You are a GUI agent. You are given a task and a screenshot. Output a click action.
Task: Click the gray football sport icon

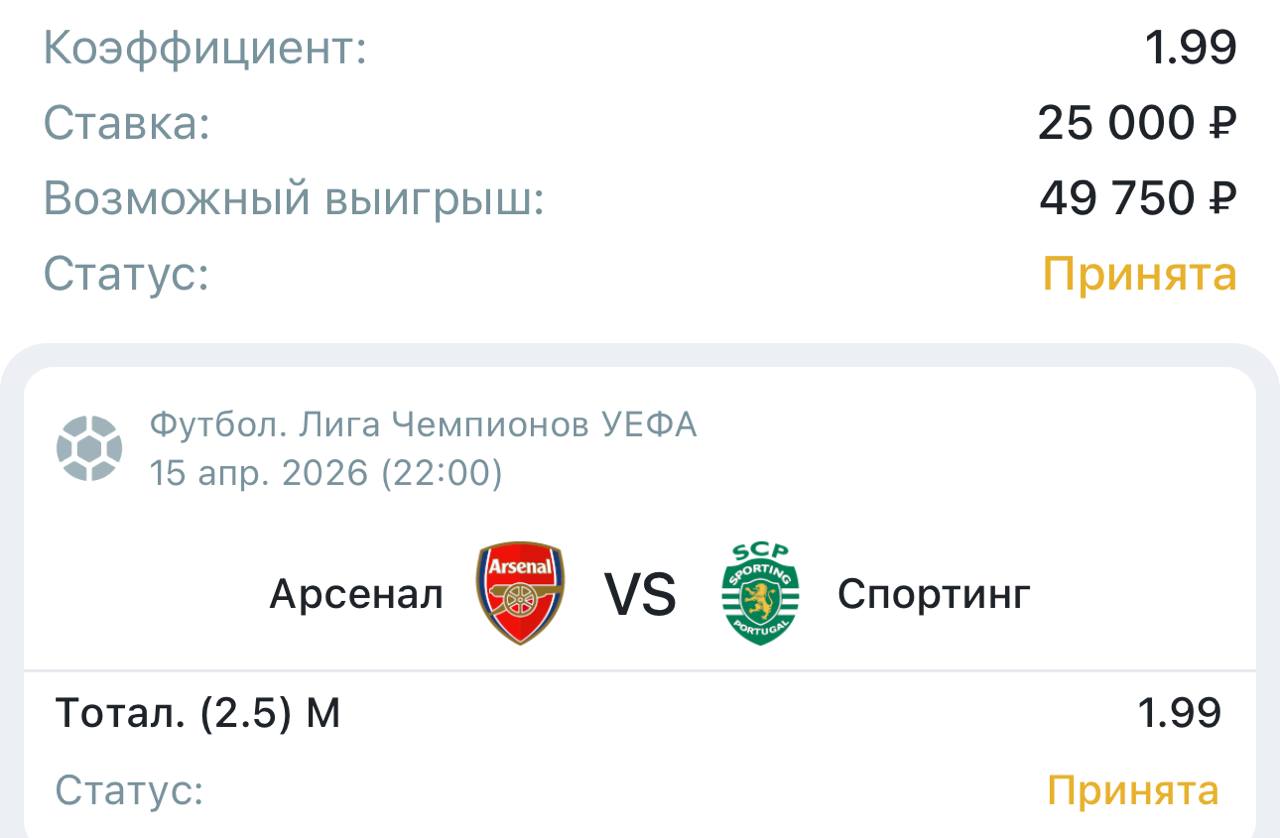tap(89, 449)
